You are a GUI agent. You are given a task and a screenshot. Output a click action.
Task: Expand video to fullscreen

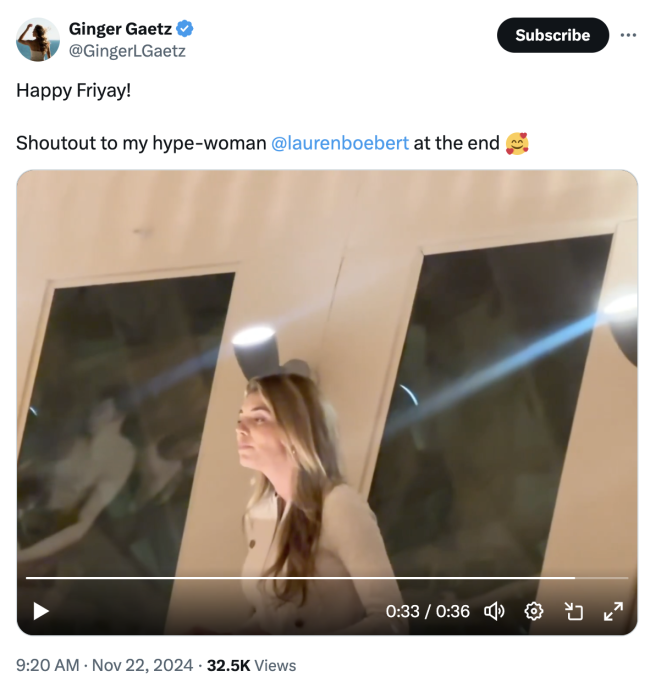point(613,611)
